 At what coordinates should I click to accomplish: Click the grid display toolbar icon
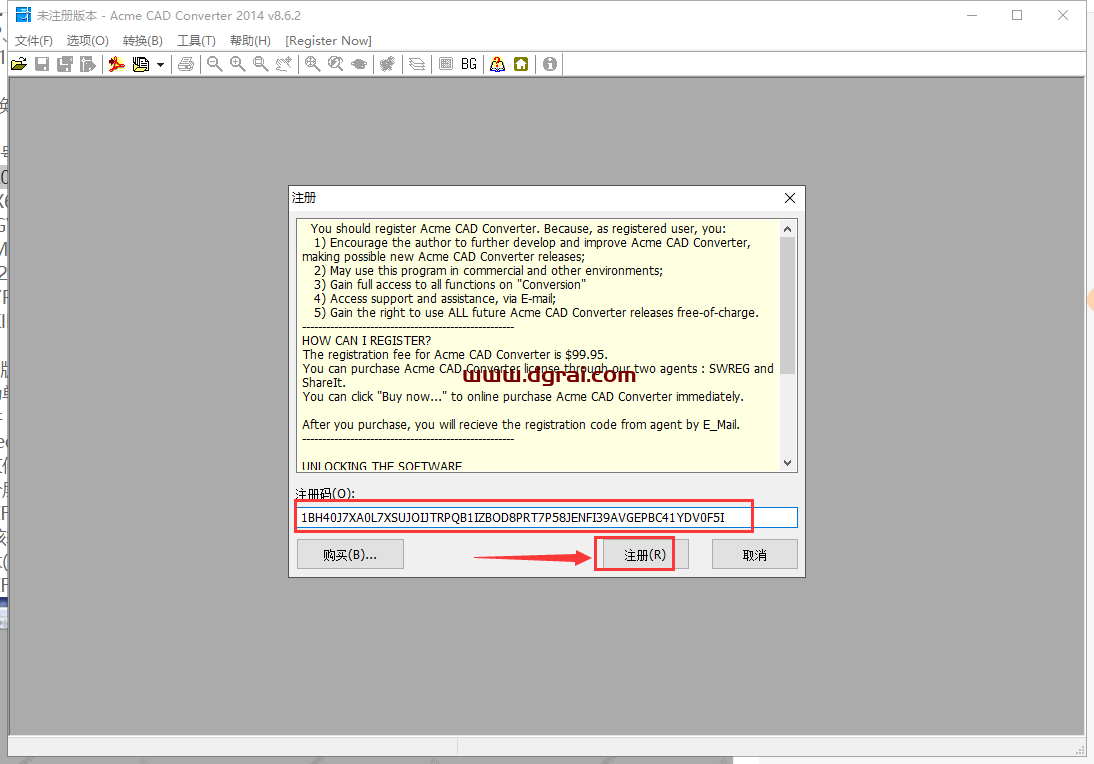coord(446,64)
